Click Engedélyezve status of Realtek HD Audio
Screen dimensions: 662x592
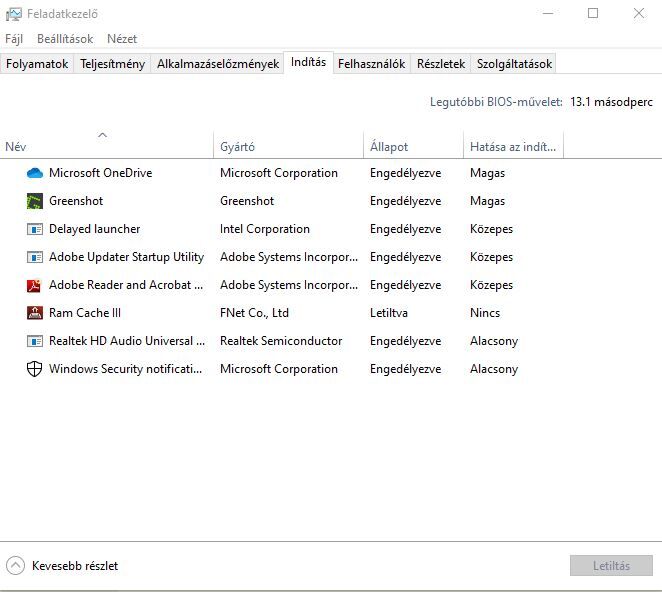(x=405, y=341)
